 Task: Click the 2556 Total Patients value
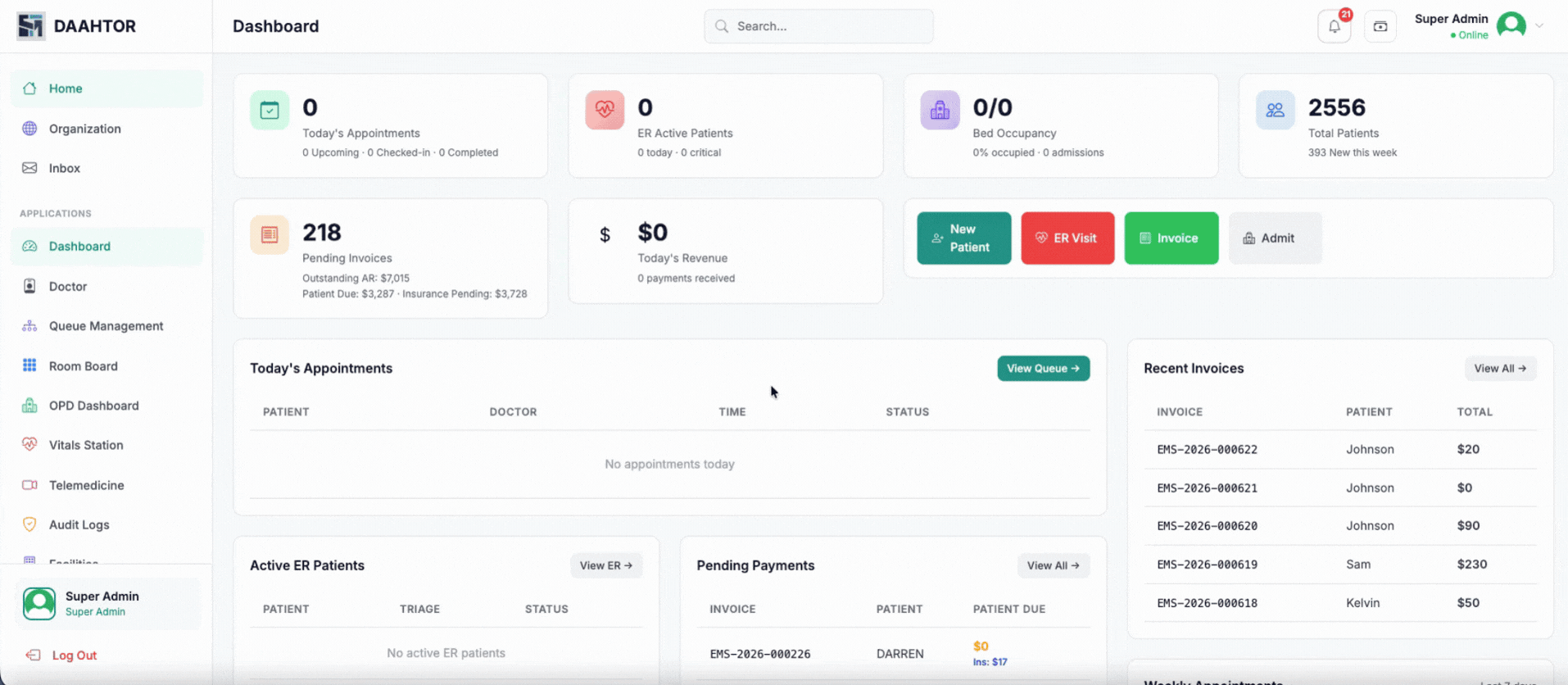click(1337, 107)
